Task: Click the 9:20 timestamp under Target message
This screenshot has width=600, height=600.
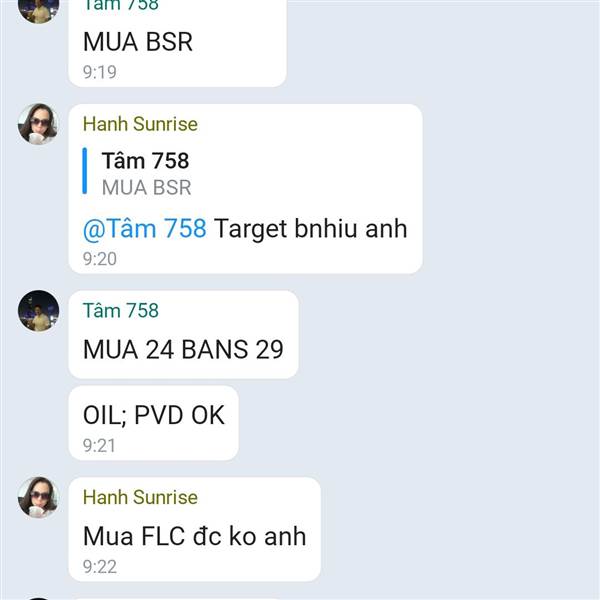Action: tap(99, 259)
